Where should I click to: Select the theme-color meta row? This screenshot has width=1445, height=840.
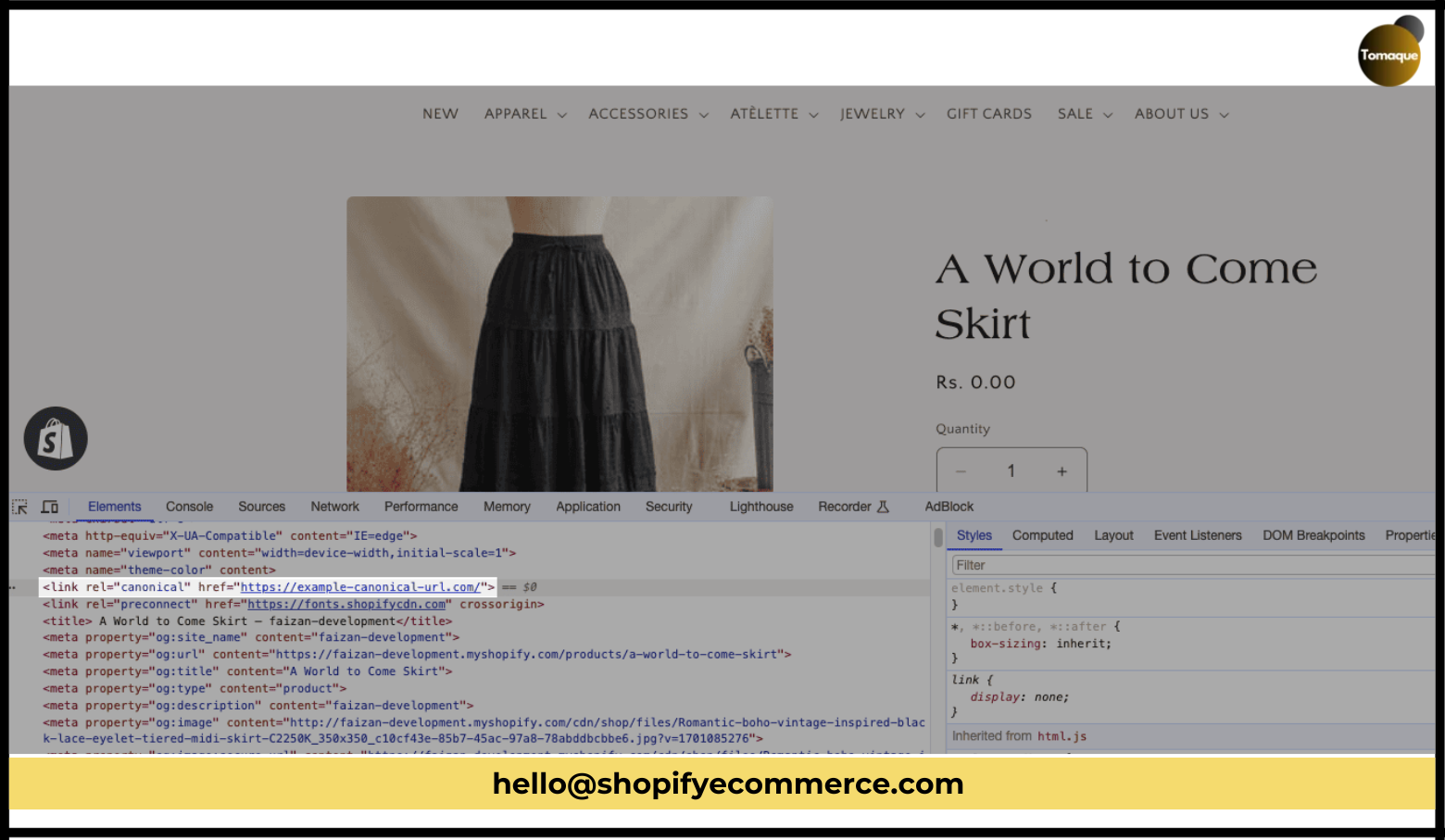pos(159,570)
